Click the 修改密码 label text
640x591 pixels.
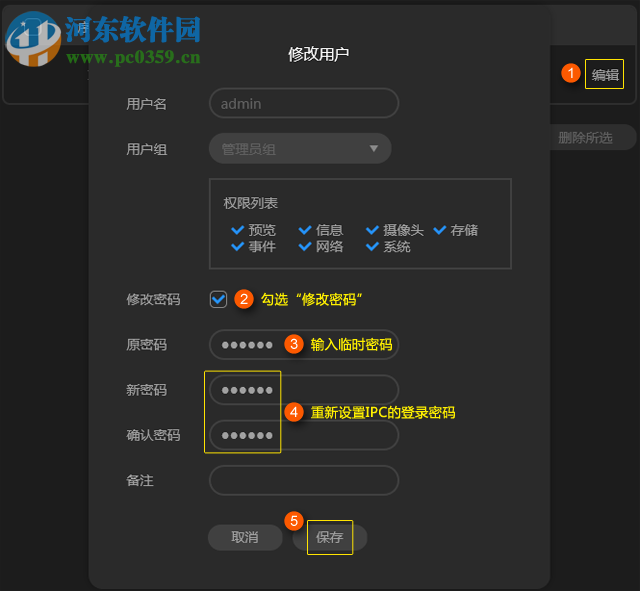[x=153, y=300]
